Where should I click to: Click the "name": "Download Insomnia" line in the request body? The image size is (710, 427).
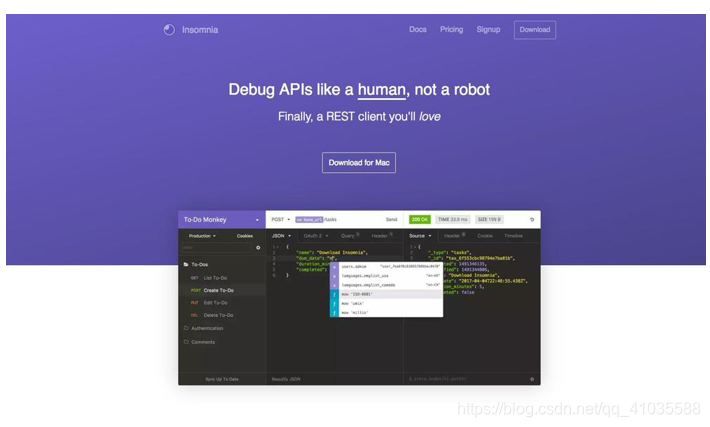(x=332, y=253)
